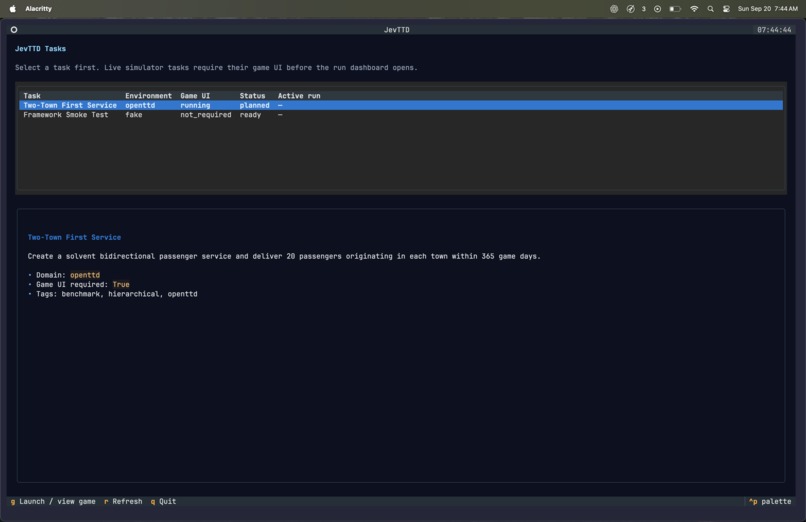Click the fake environment cell
Image resolution: width=806 pixels, height=522 pixels.
134,115
